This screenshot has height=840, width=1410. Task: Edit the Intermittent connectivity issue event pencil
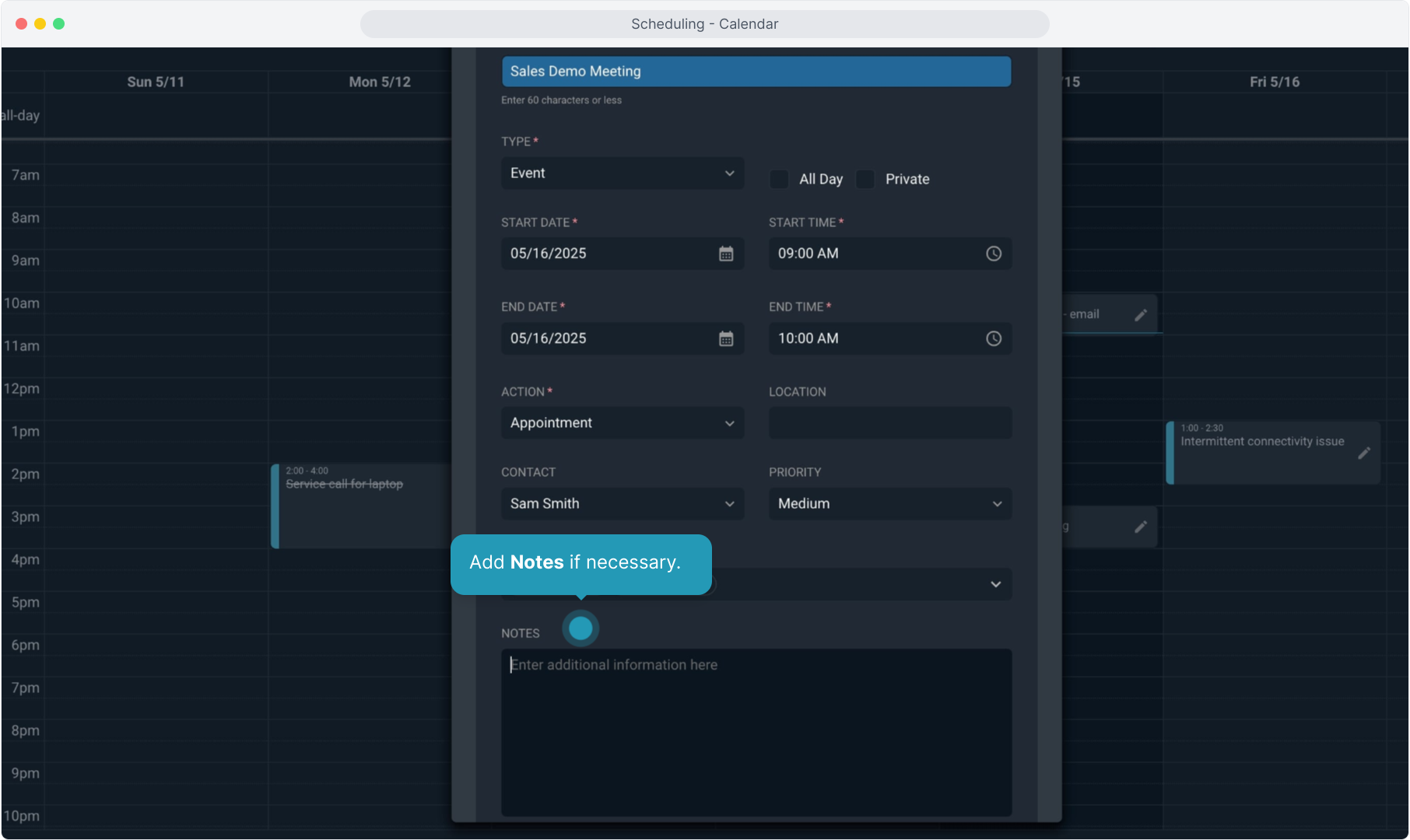click(x=1363, y=453)
